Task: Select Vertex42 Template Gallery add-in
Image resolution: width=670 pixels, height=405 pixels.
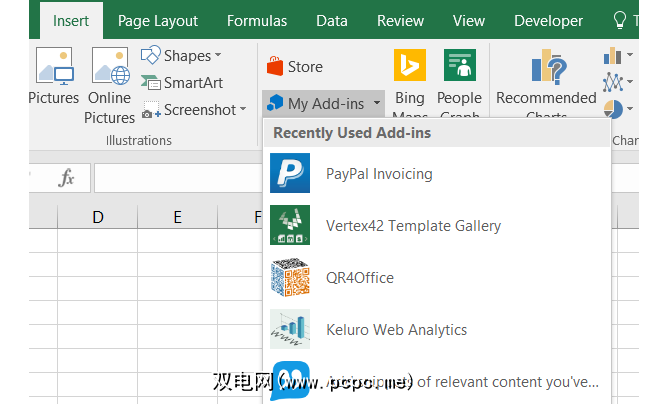Action: (413, 226)
